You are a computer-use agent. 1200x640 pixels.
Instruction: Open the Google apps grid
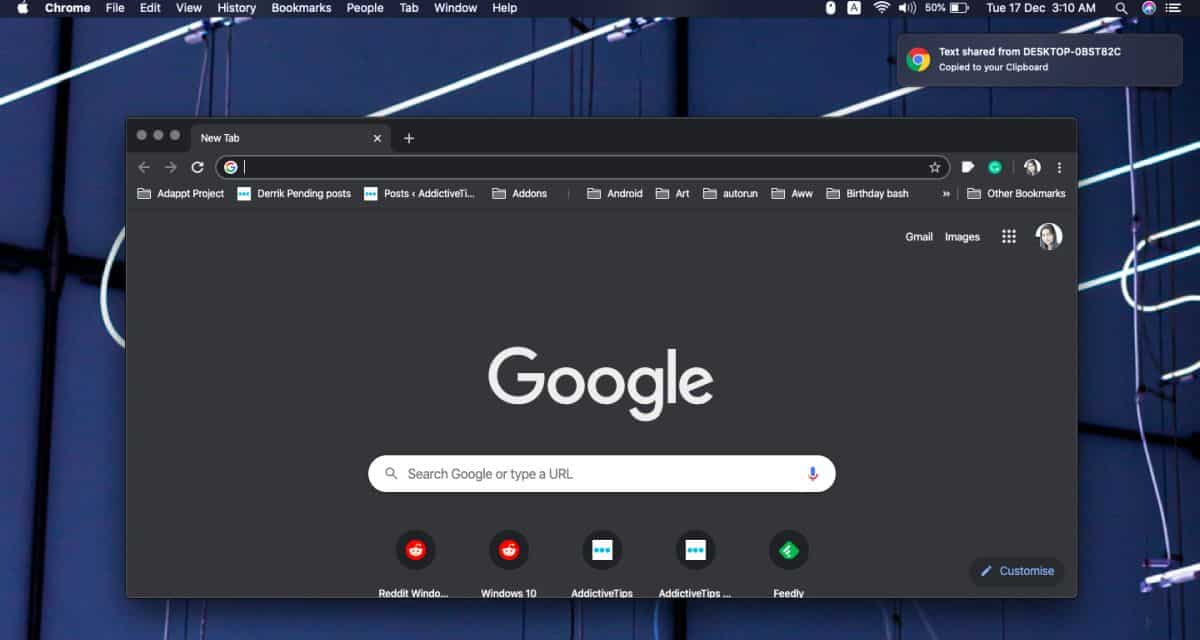(1009, 236)
